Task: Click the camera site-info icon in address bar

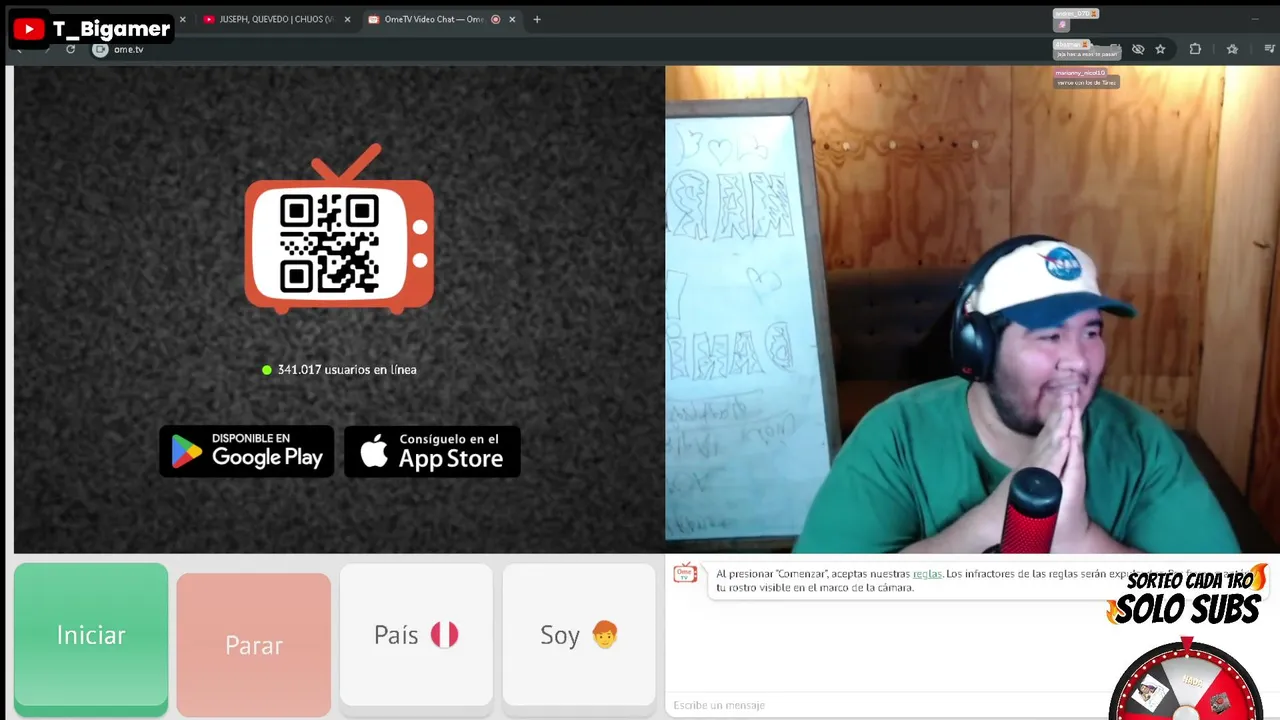Action: [x=100, y=49]
